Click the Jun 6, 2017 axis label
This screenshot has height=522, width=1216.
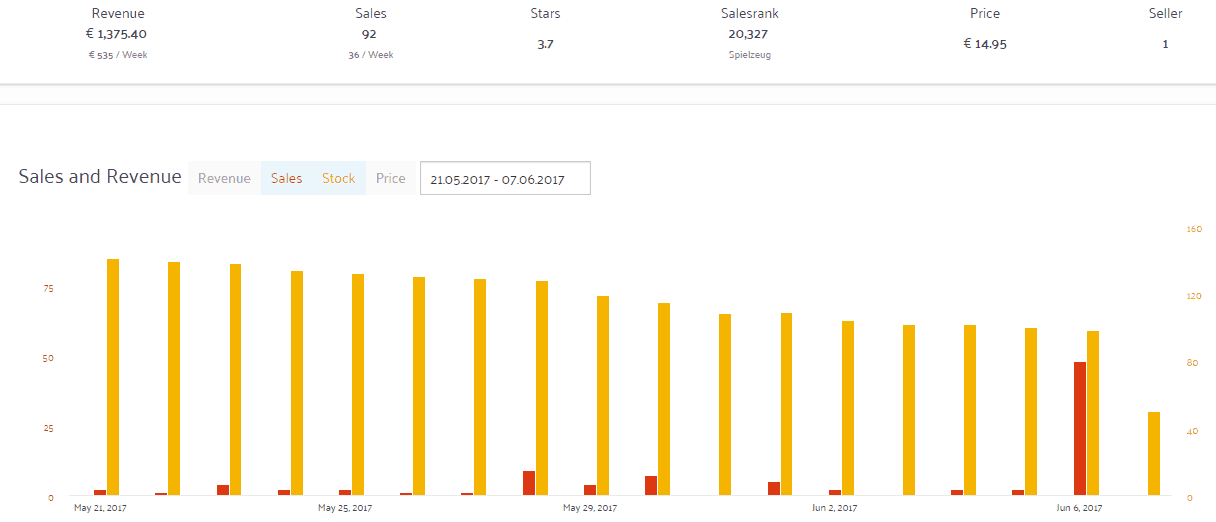point(1080,508)
